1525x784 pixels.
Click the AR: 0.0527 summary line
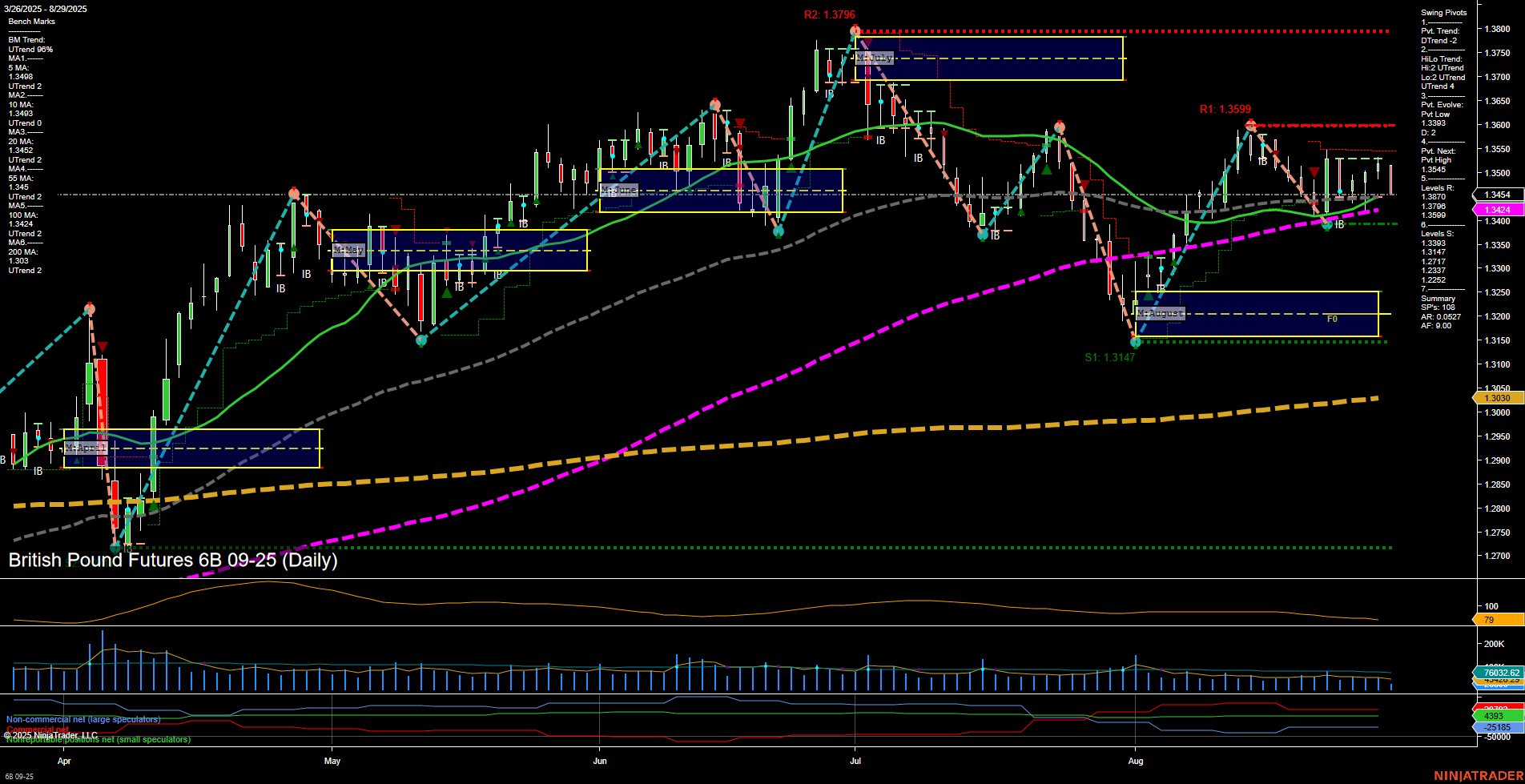(x=1441, y=317)
